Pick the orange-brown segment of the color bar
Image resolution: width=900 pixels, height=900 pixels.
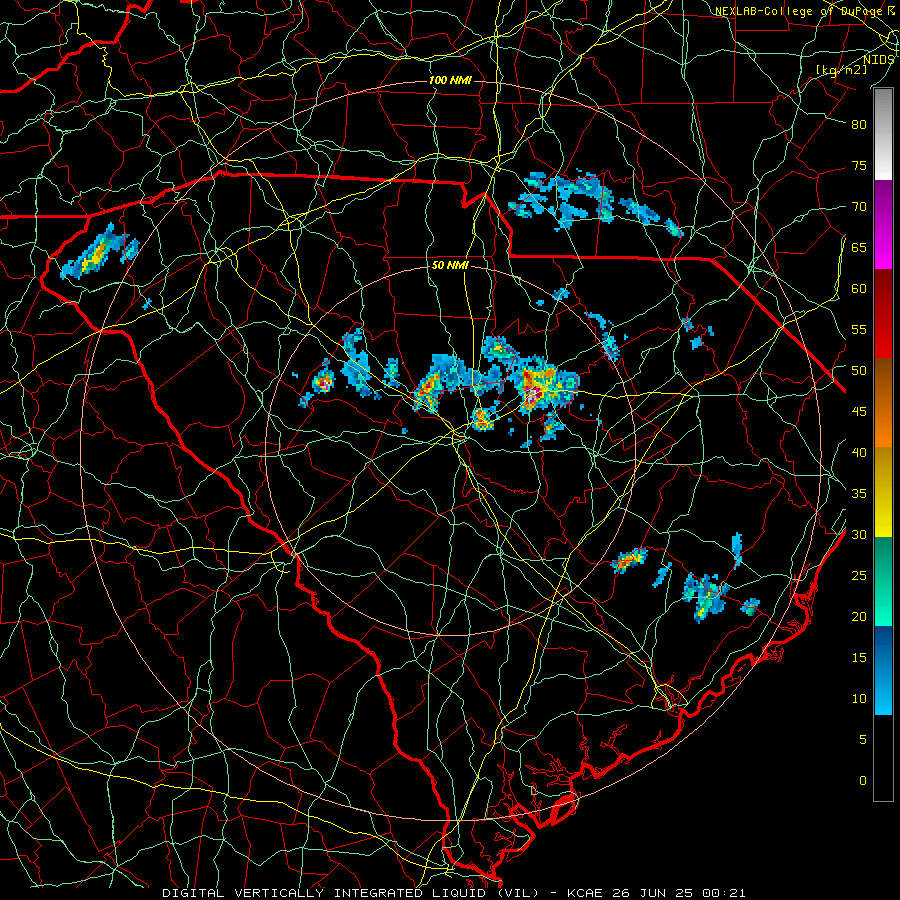[883, 403]
